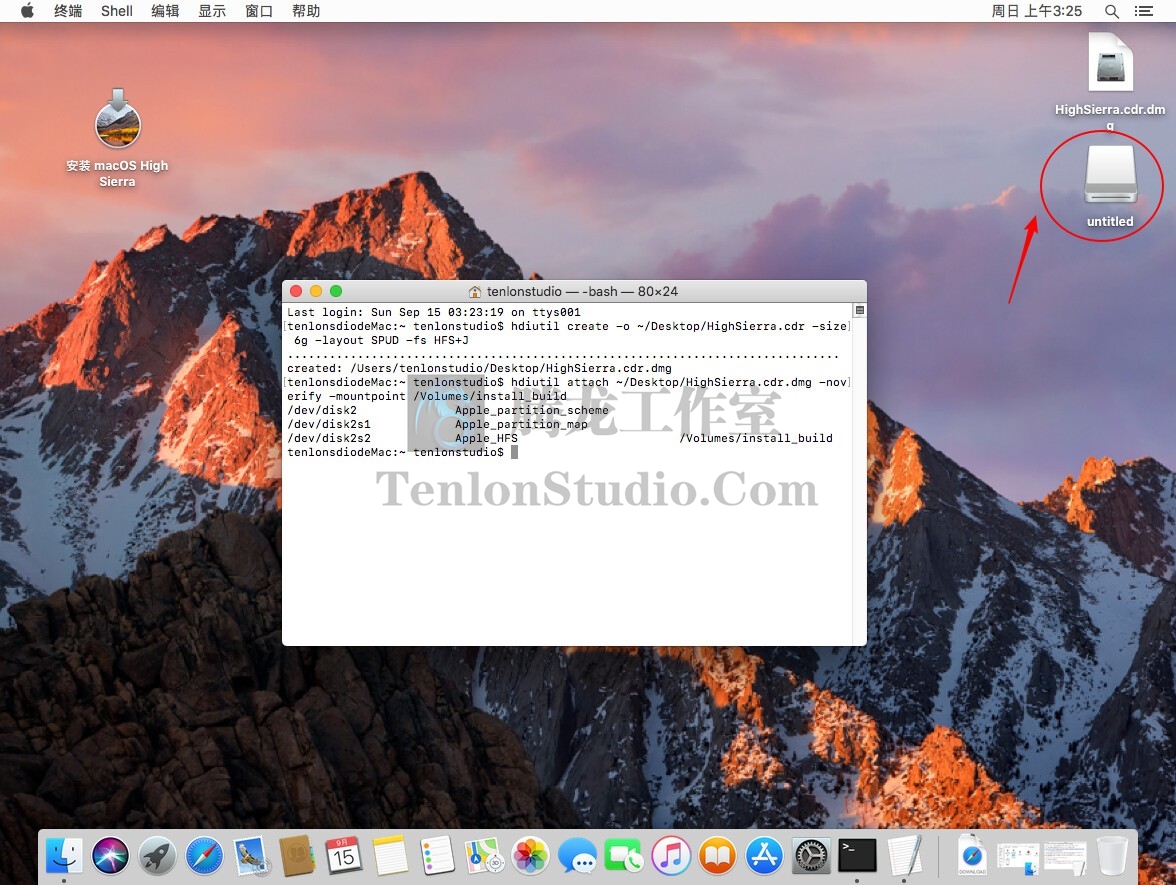Select the untitled disk volume on desktop
This screenshot has width=1176, height=885.
point(1110,185)
